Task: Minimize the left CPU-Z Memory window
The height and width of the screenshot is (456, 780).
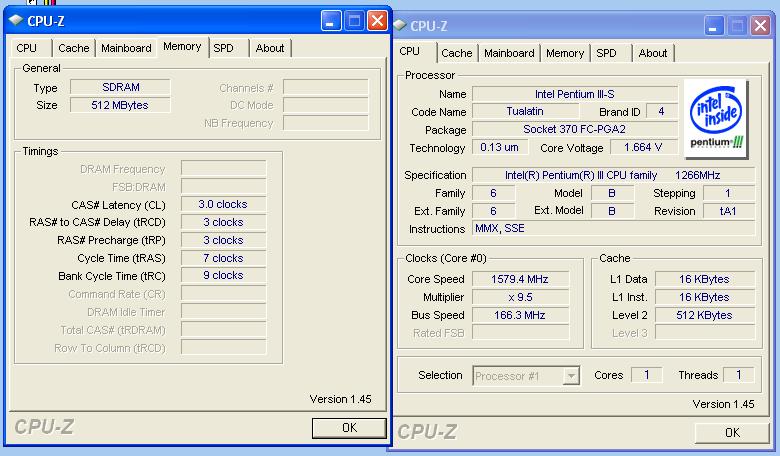Action: pos(331,21)
